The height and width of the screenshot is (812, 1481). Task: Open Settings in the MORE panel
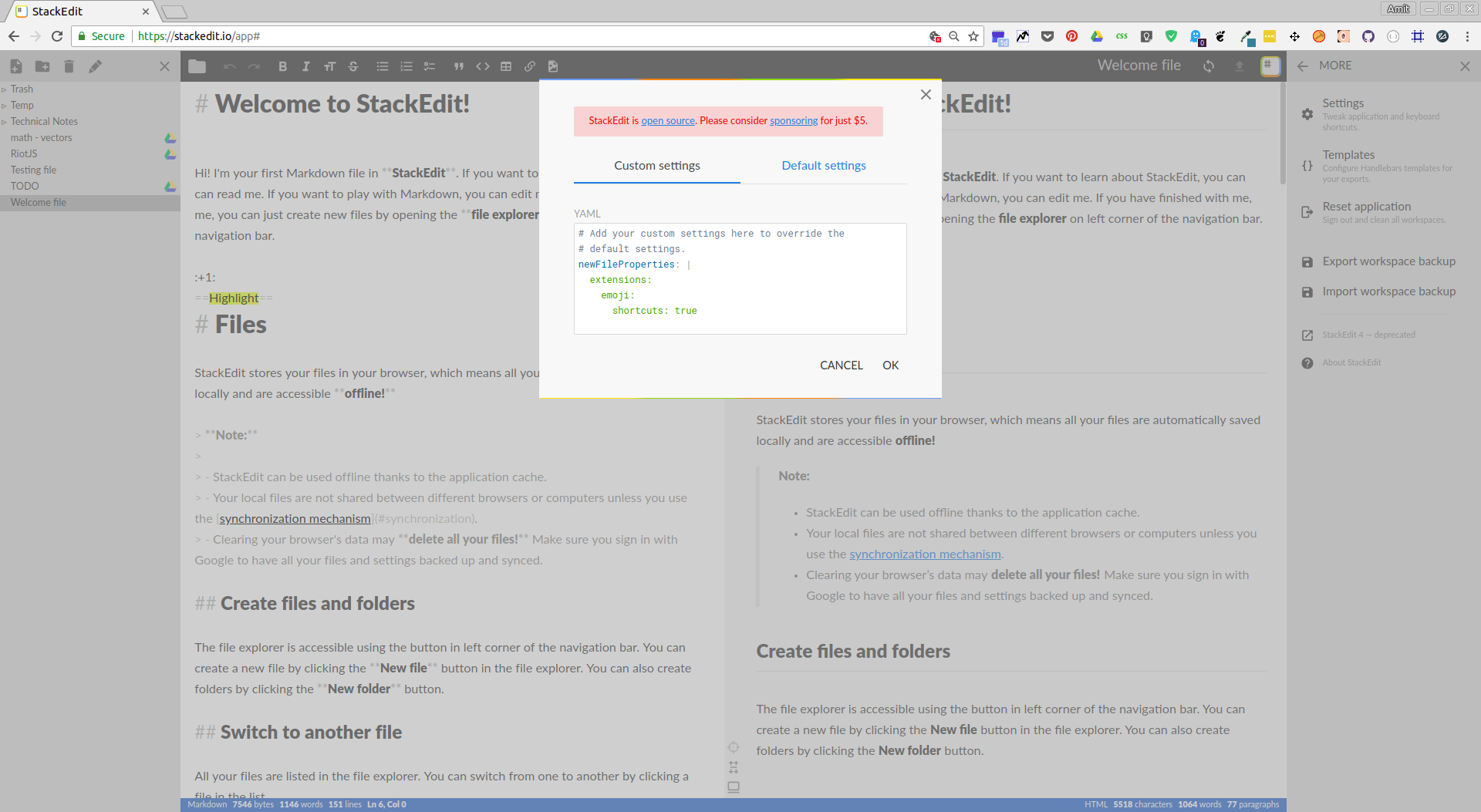click(x=1381, y=114)
